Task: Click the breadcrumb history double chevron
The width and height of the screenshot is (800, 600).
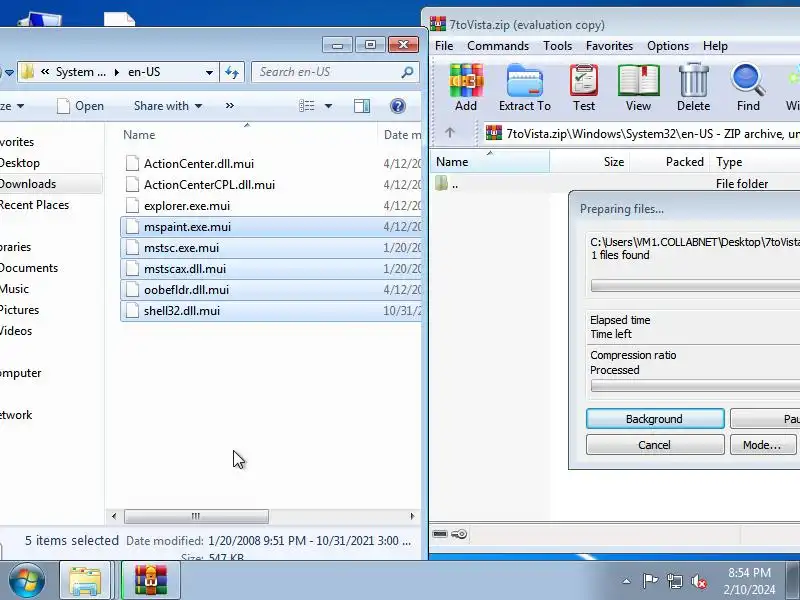Action: pyautogui.click(x=45, y=72)
